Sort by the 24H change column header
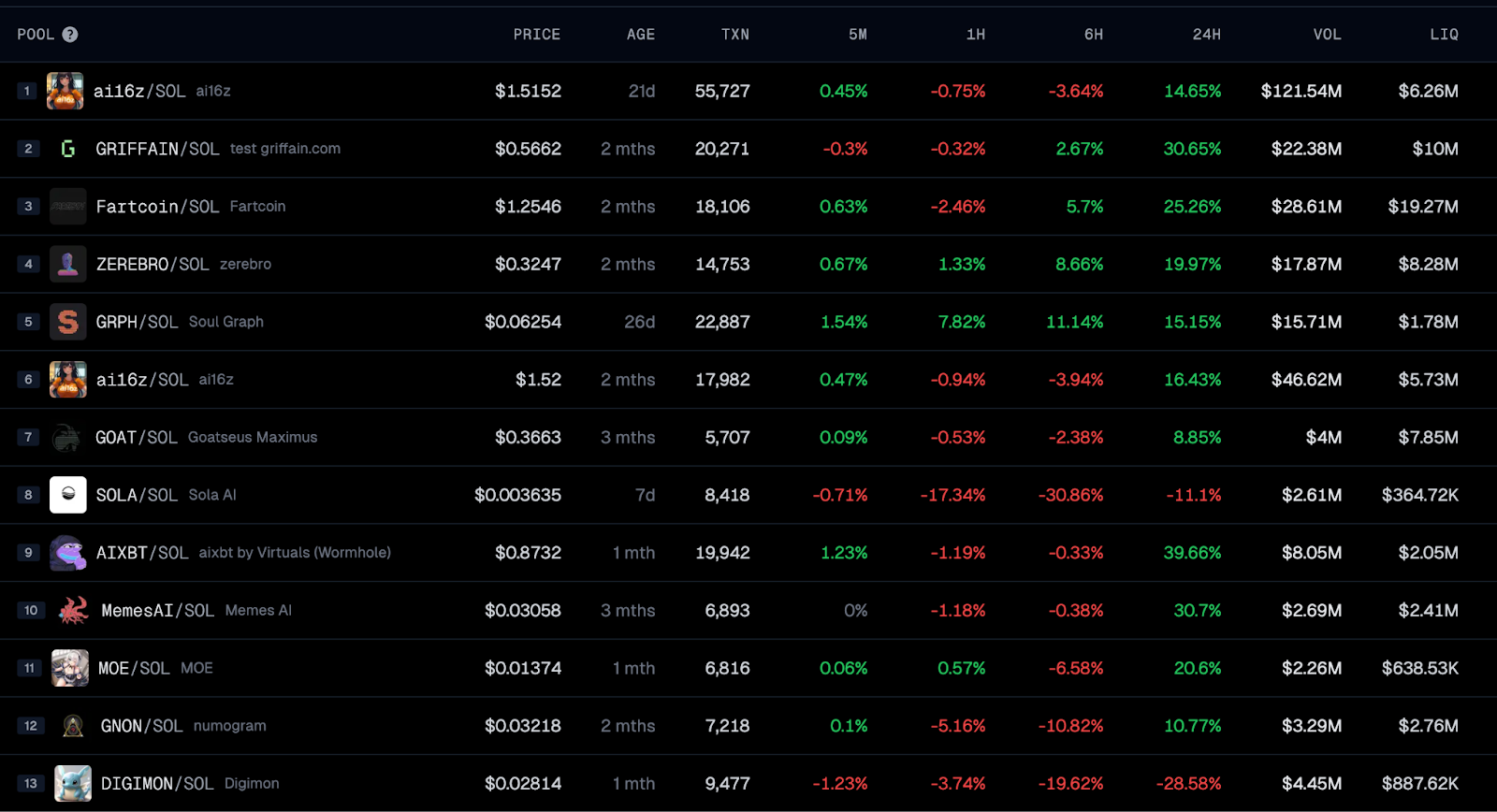The image size is (1497, 812). pyautogui.click(x=1207, y=35)
